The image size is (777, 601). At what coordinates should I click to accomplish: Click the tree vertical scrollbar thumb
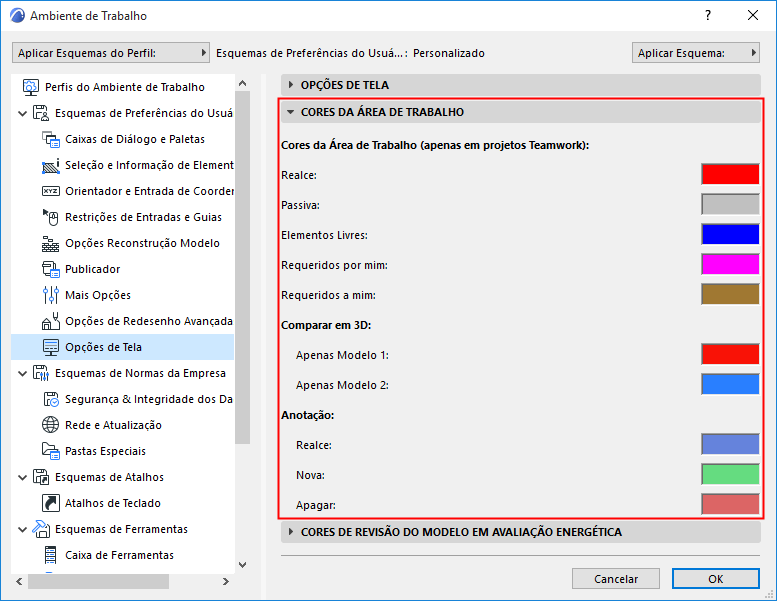point(242,268)
